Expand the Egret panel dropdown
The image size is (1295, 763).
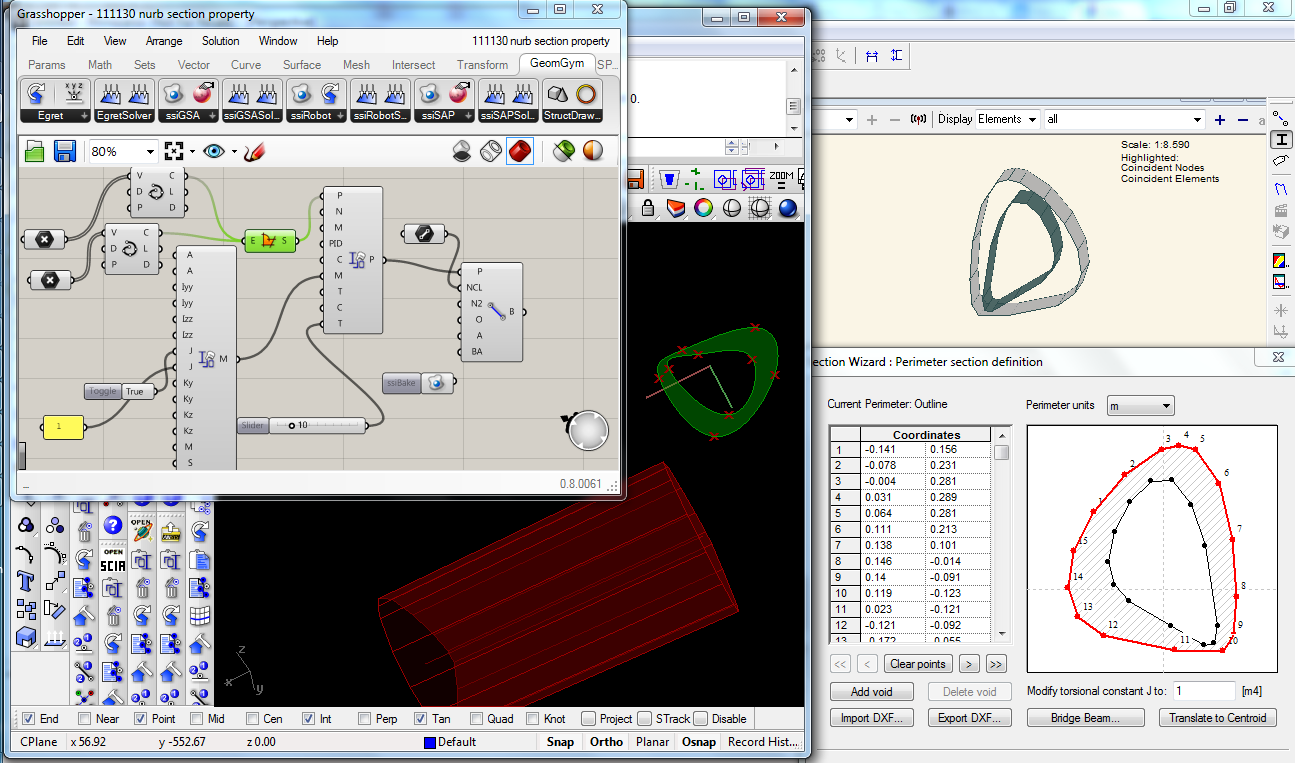pos(86,116)
